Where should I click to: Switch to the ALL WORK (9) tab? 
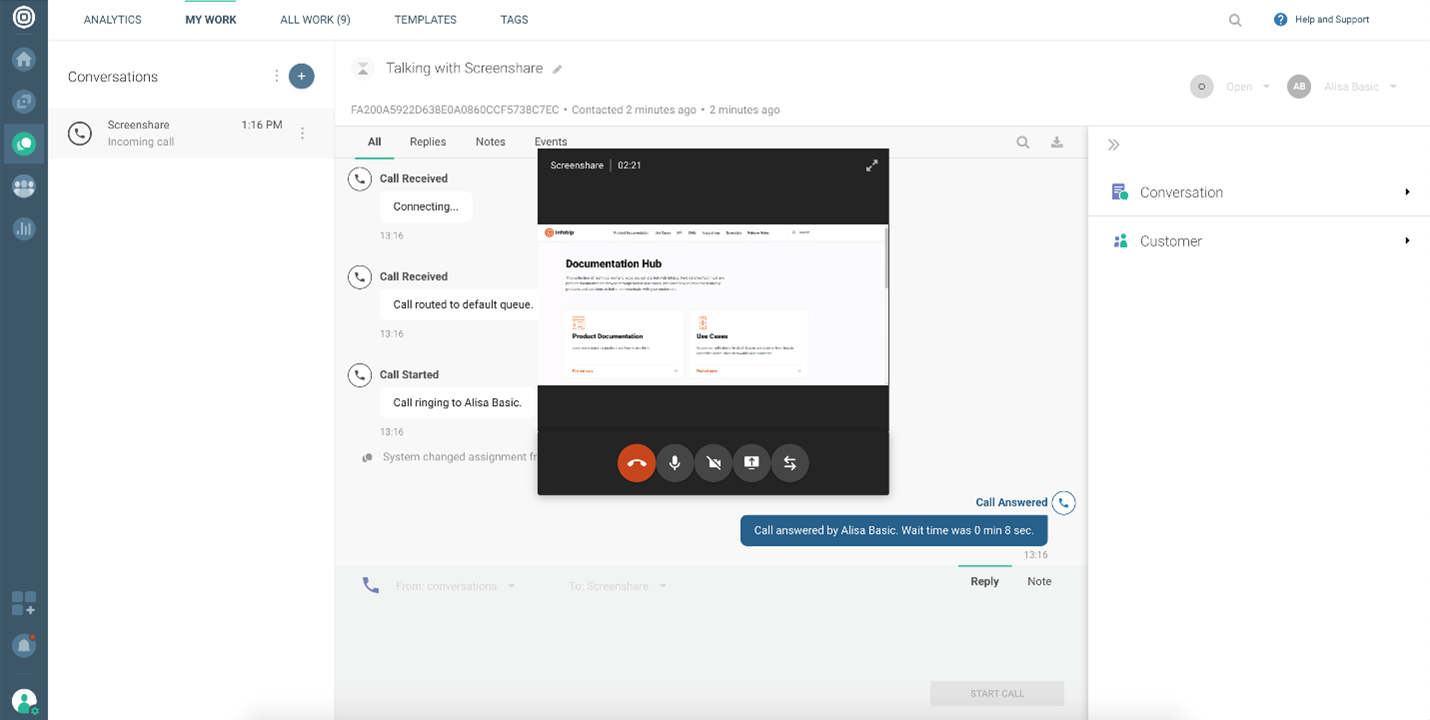click(x=315, y=19)
